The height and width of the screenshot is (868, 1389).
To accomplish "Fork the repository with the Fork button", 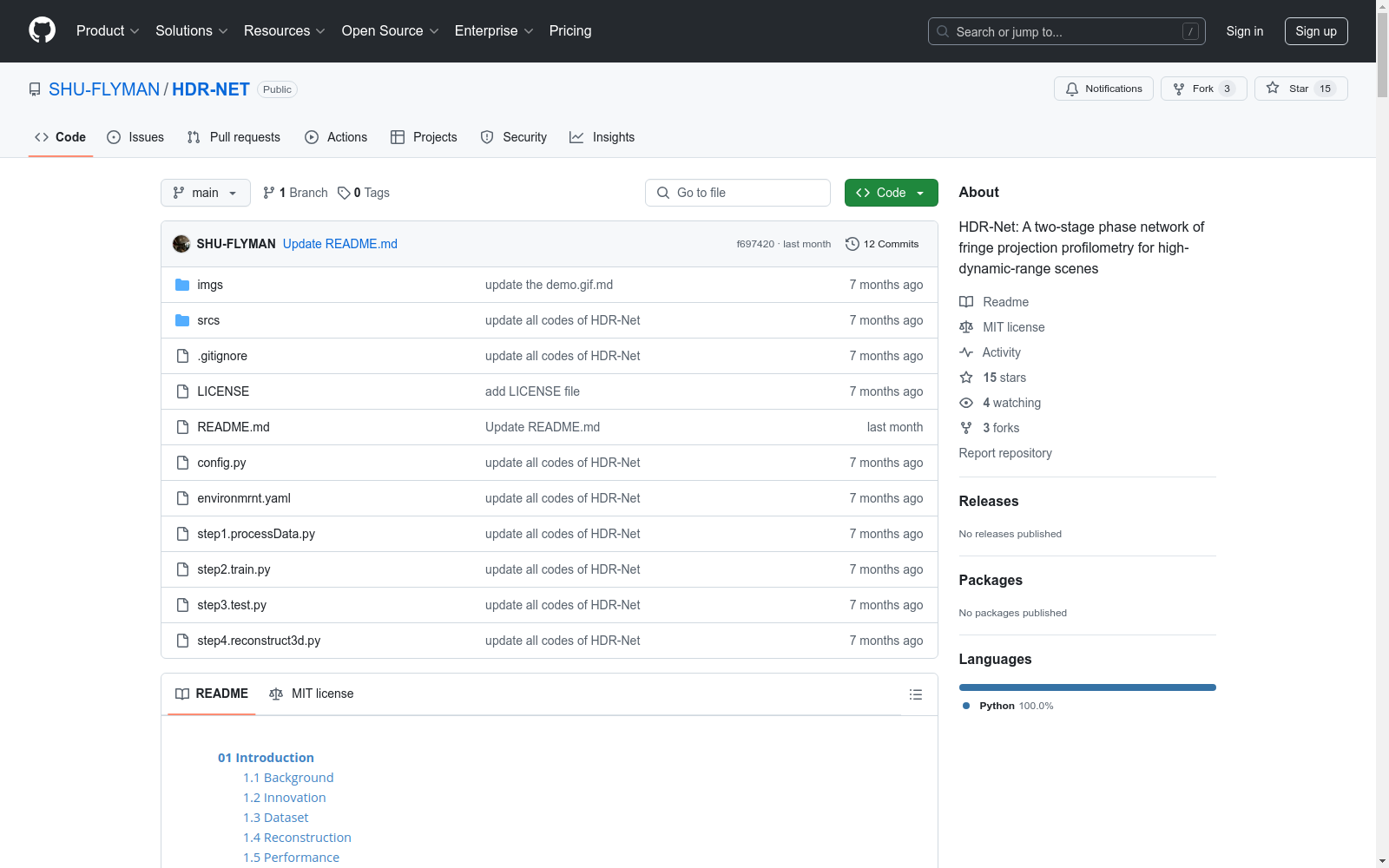I will pyautogui.click(x=1203, y=89).
